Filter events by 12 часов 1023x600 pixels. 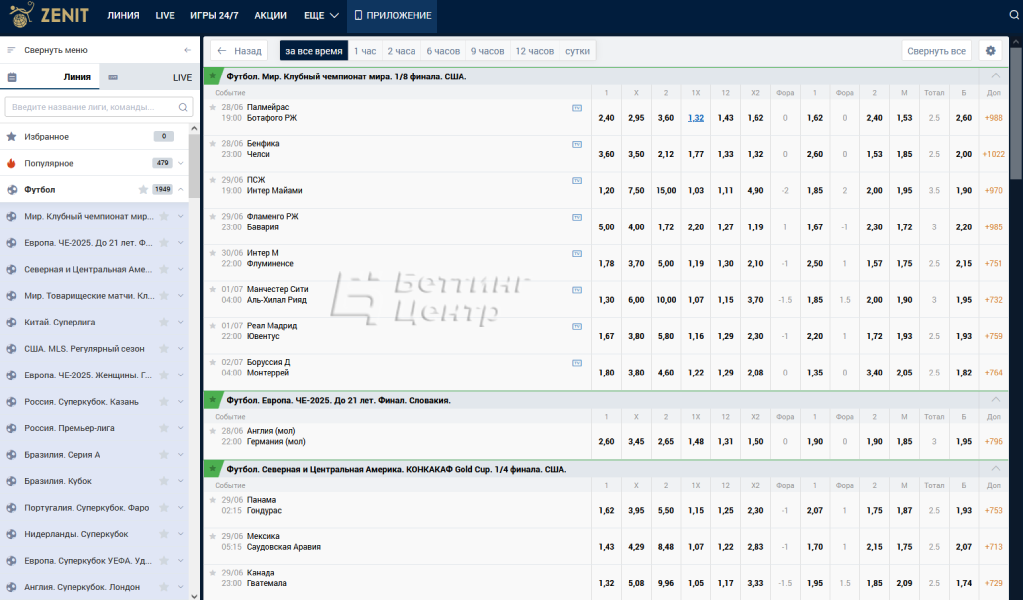point(534,51)
